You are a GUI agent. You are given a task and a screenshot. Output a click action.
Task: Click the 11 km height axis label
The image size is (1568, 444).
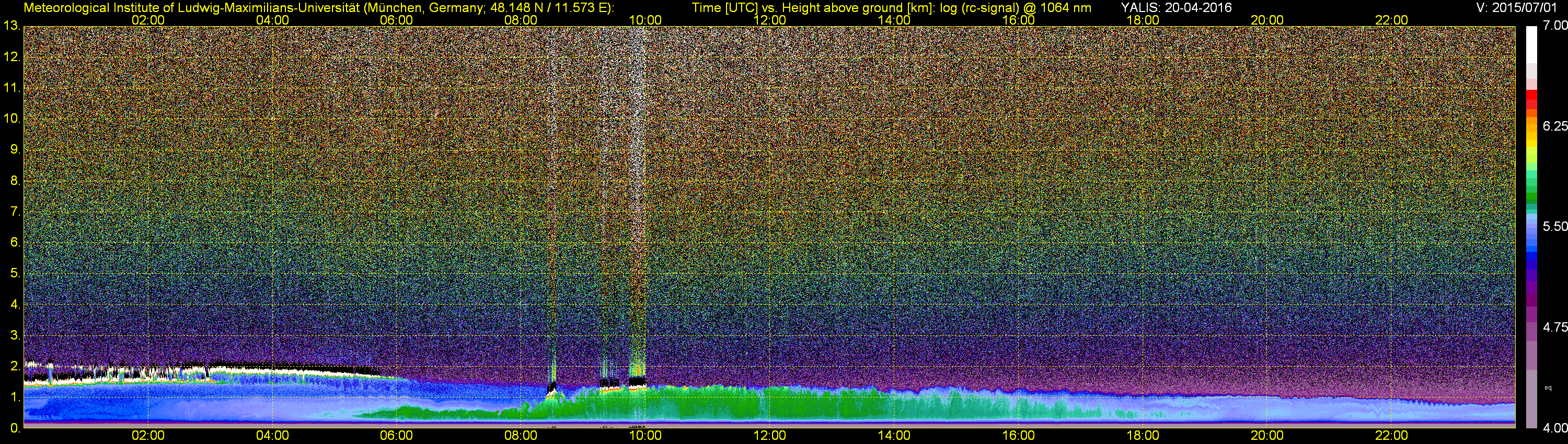coord(11,88)
